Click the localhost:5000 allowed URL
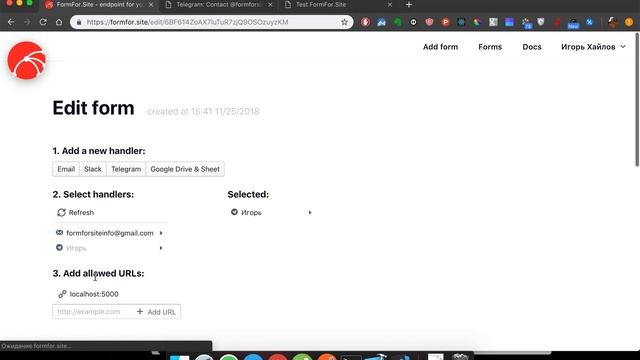This screenshot has height=360, width=640. [x=94, y=294]
